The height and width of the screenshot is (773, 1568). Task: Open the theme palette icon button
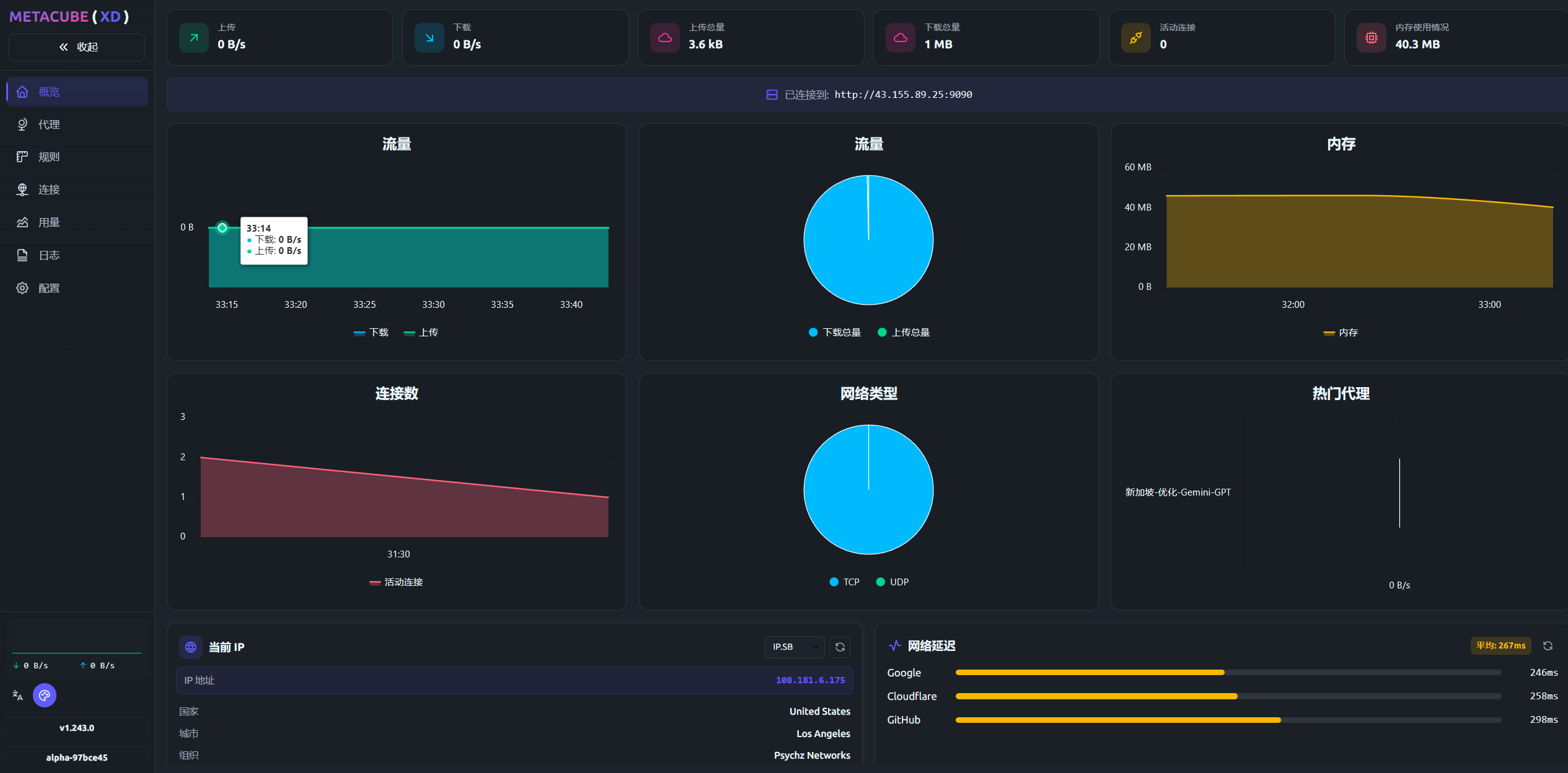coord(45,696)
